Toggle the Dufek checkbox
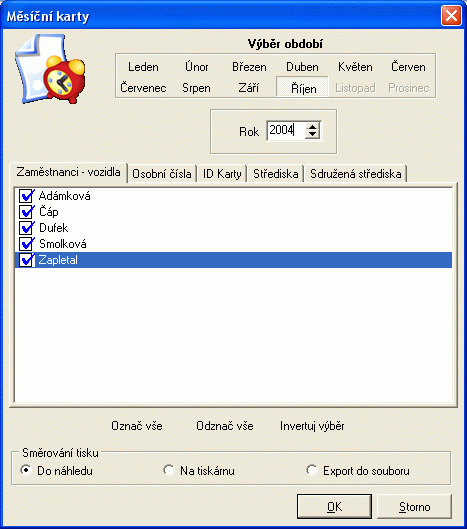The image size is (467, 529). [26, 228]
